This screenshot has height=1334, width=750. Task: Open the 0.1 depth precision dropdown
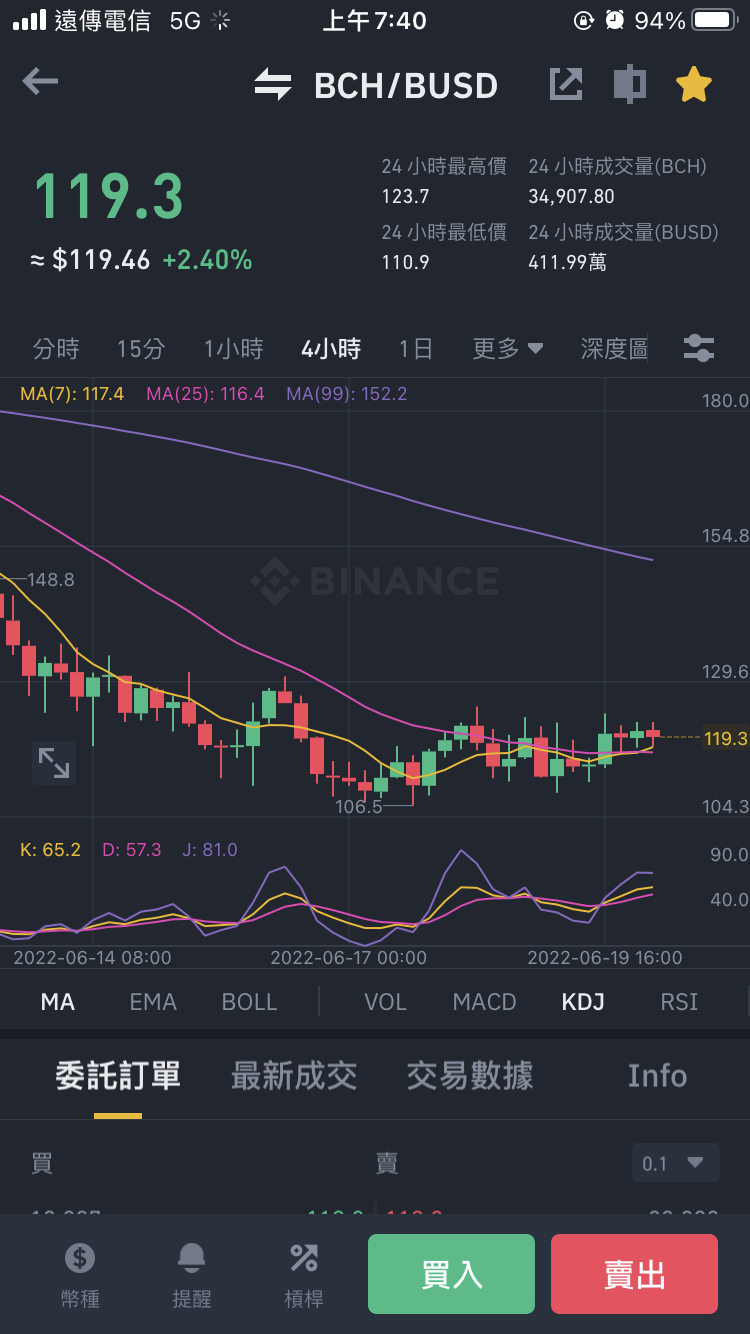[x=676, y=1163]
